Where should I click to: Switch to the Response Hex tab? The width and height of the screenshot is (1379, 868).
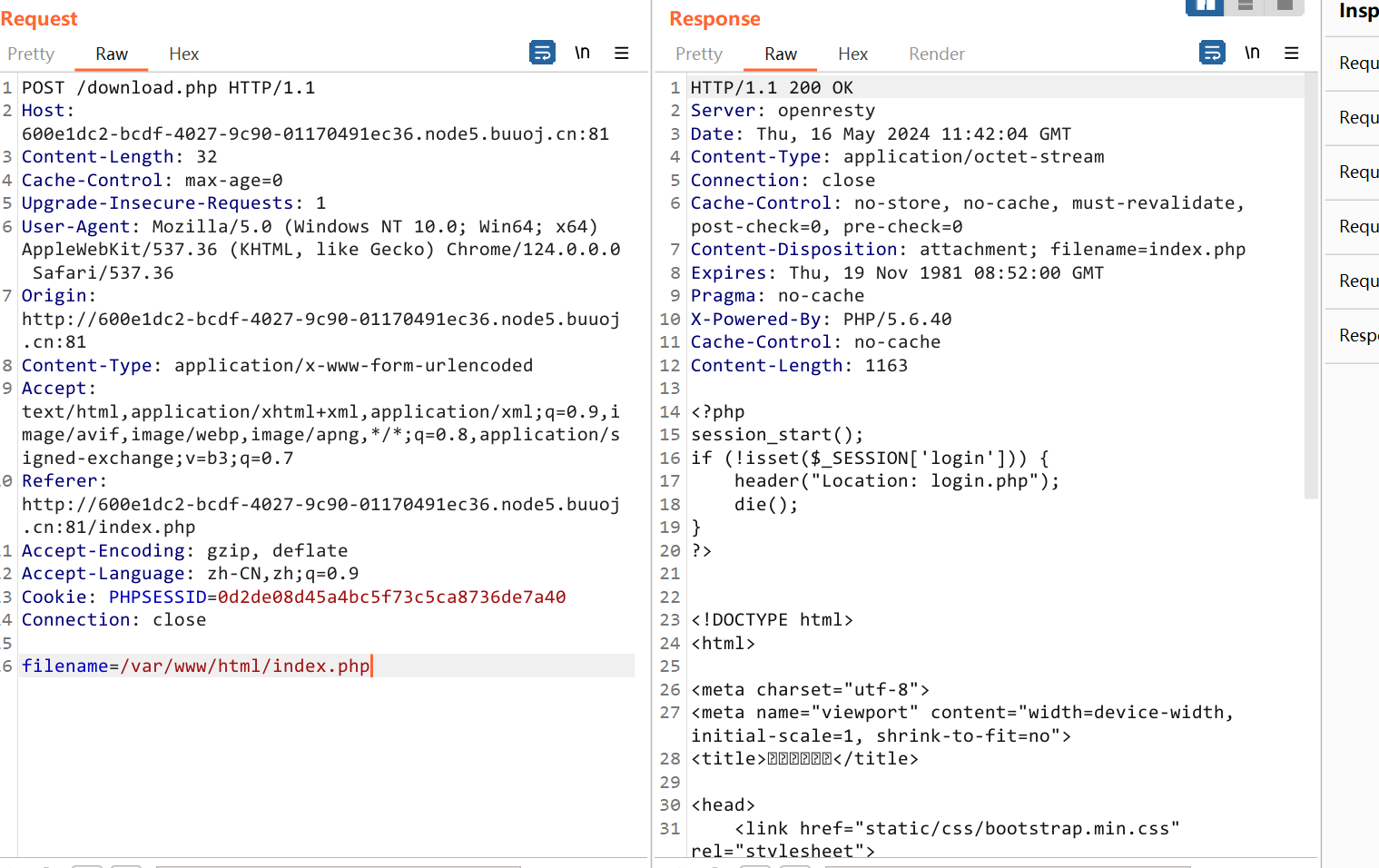point(852,54)
